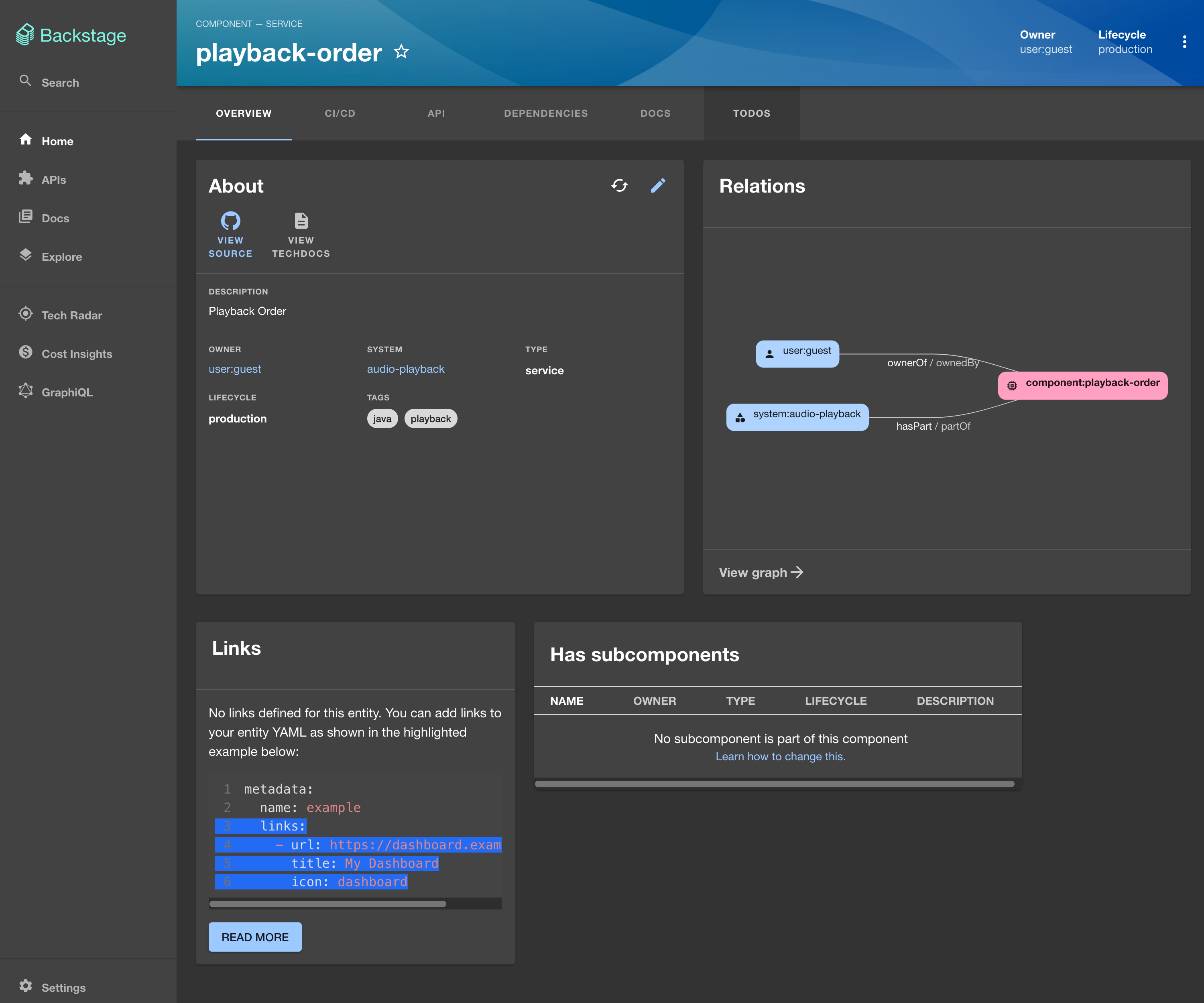Click the user:guest node person icon
The width and height of the screenshot is (1204, 1003).
coord(769,354)
